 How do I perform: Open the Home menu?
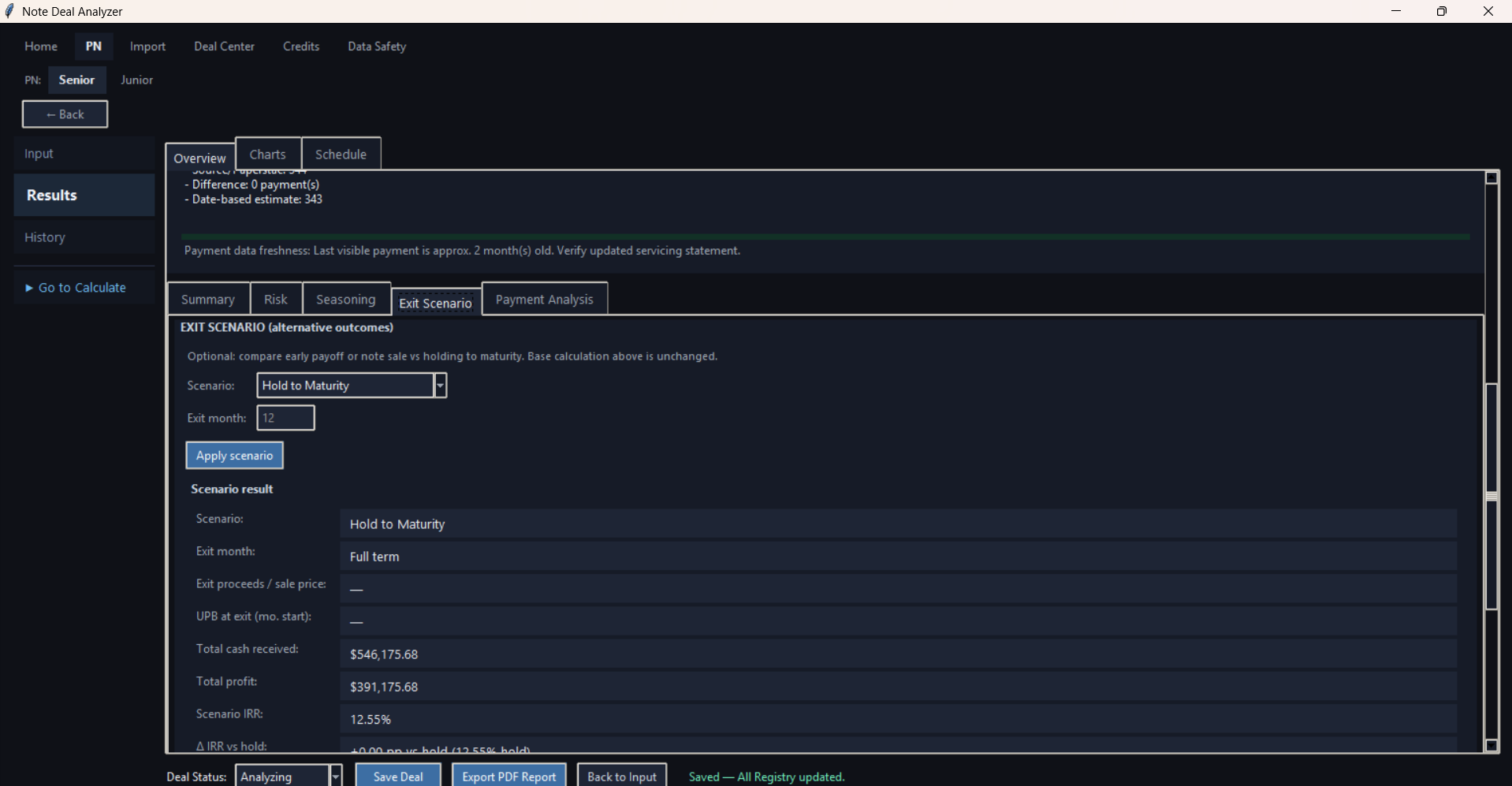[x=41, y=47]
